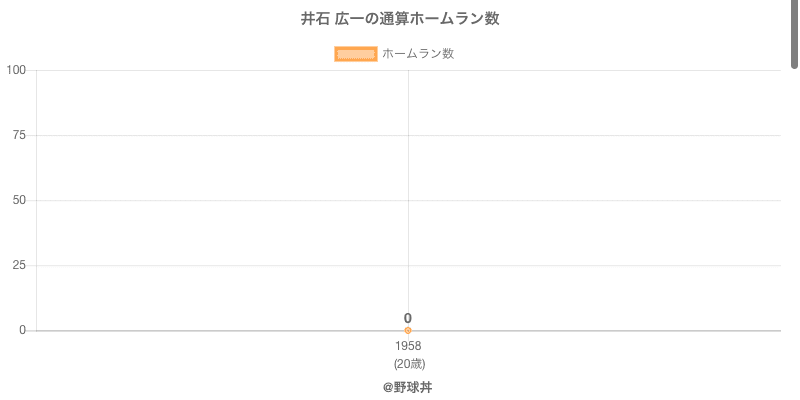This screenshot has width=800, height=400.
Task: Select the orange data point at 1958
Action: point(408,330)
